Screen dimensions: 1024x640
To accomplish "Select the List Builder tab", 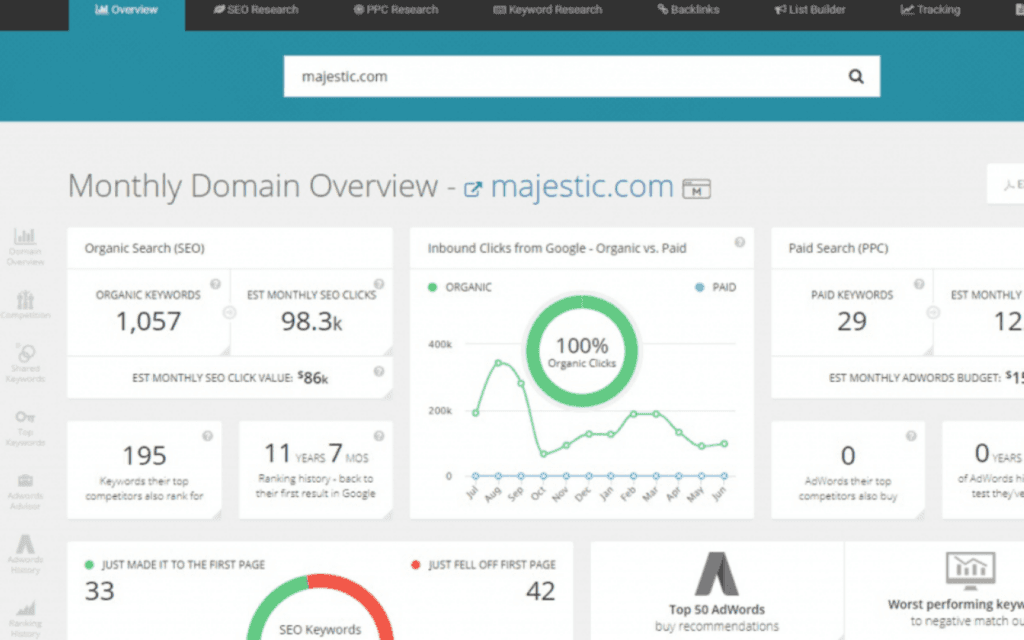I will click(x=810, y=10).
